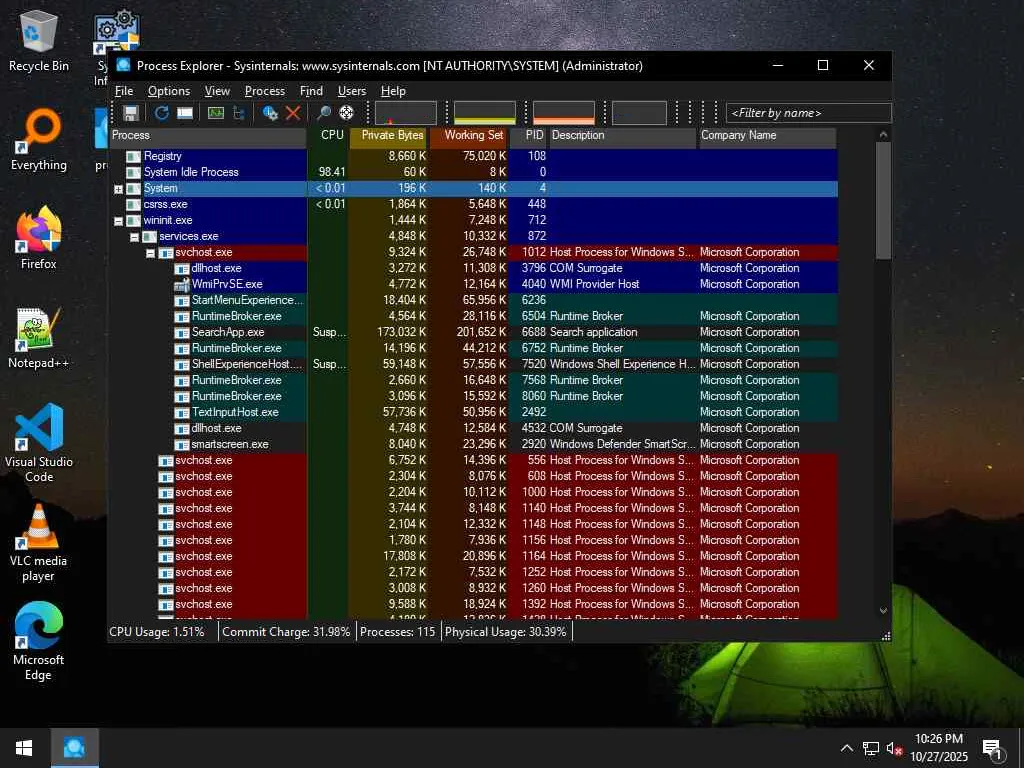
Task: Open the fourth empty I/O mini graph
Action: 639,113
